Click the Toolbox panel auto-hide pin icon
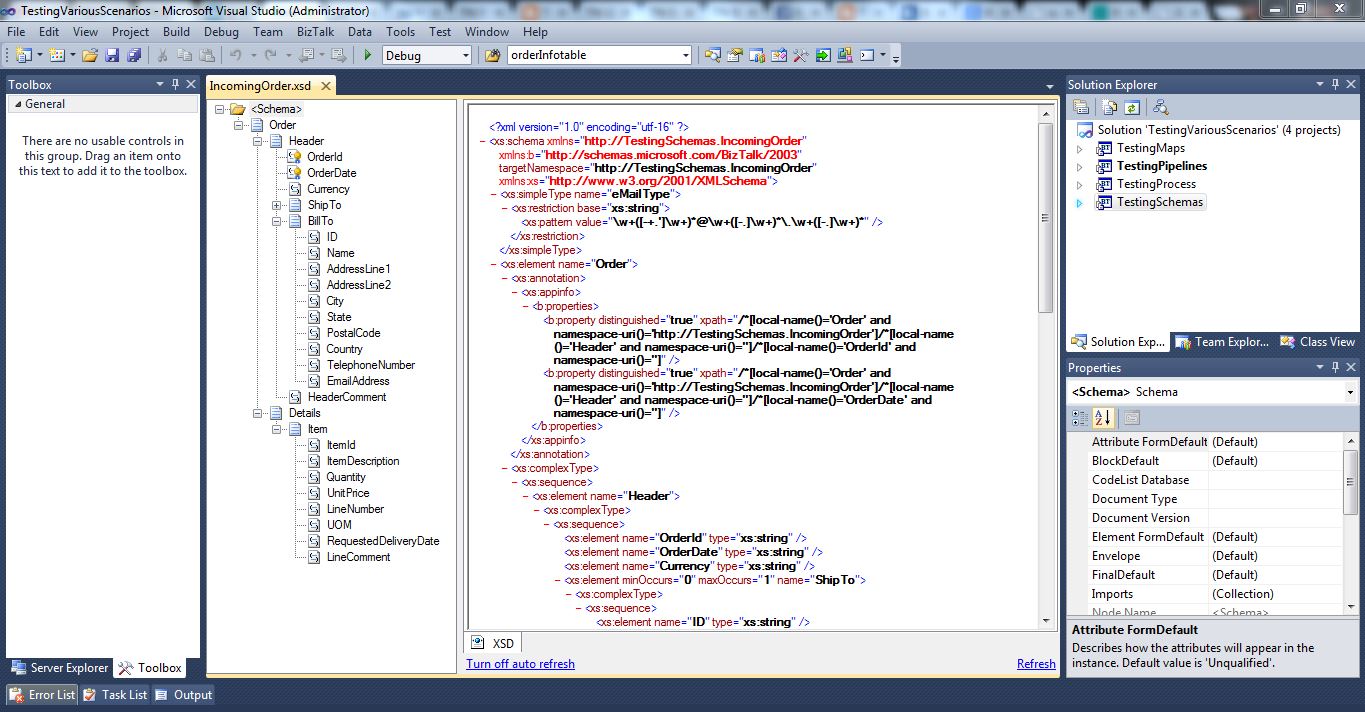Screen dimensions: 1365x712 tap(175, 85)
